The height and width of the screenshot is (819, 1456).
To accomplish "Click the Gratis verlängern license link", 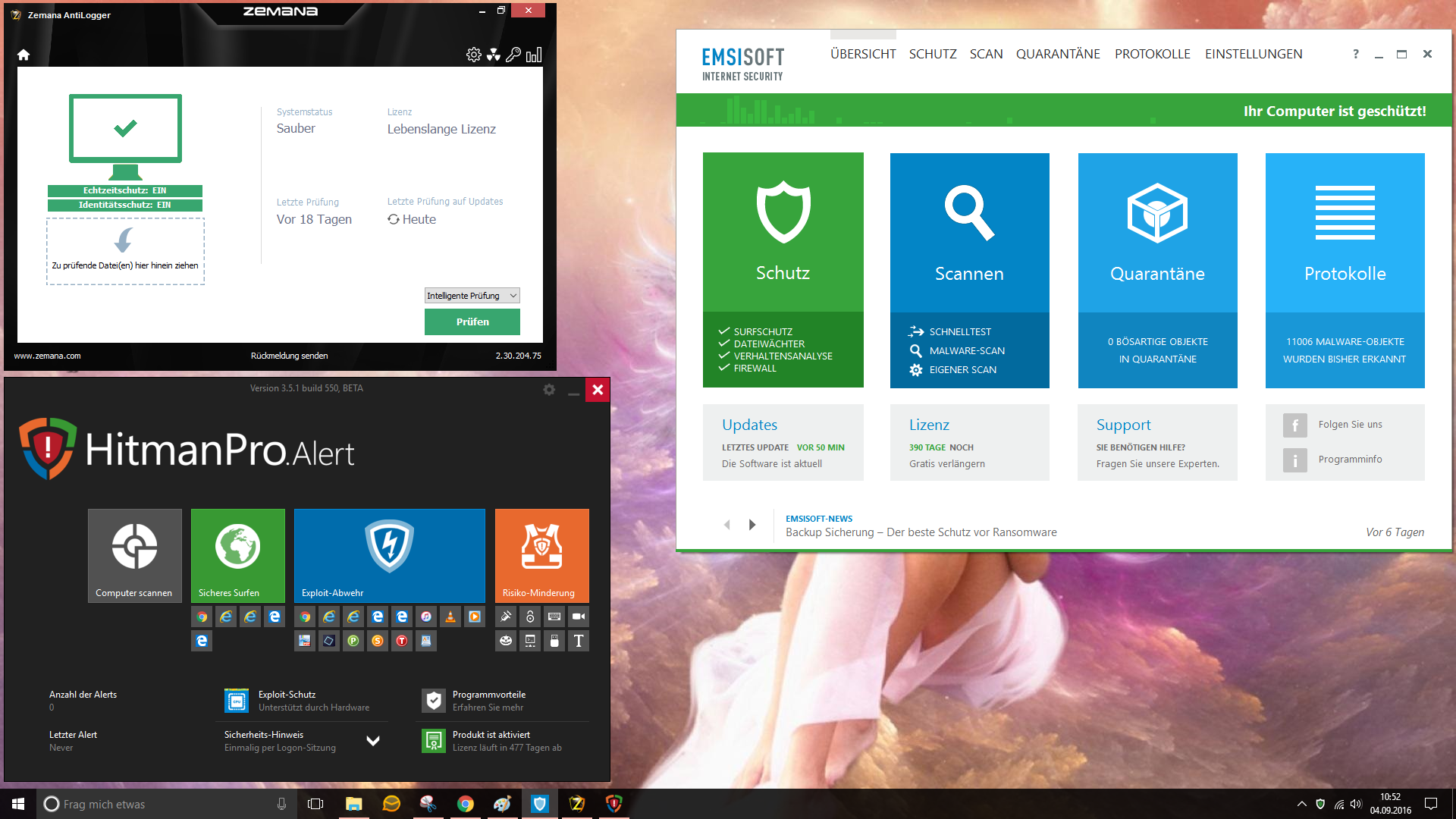I will 947,464.
